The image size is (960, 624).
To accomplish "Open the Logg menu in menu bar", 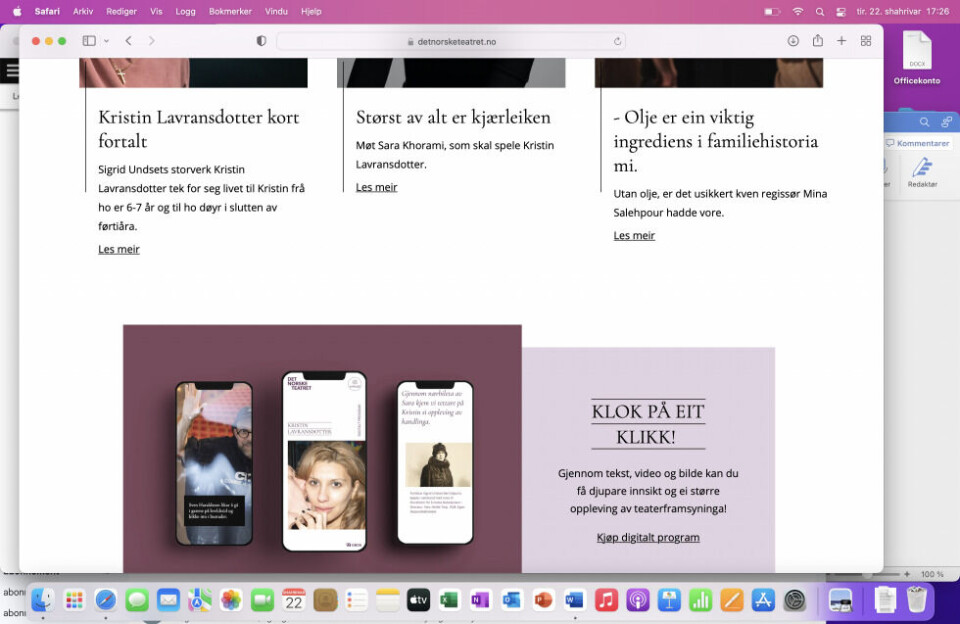I will pyautogui.click(x=187, y=11).
